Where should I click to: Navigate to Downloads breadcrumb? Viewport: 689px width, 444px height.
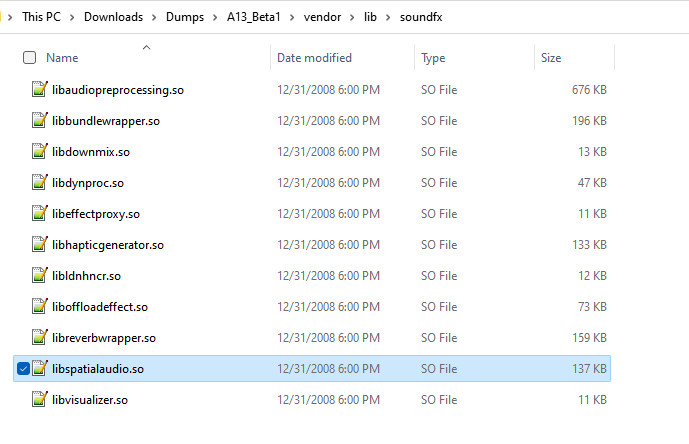tap(113, 17)
